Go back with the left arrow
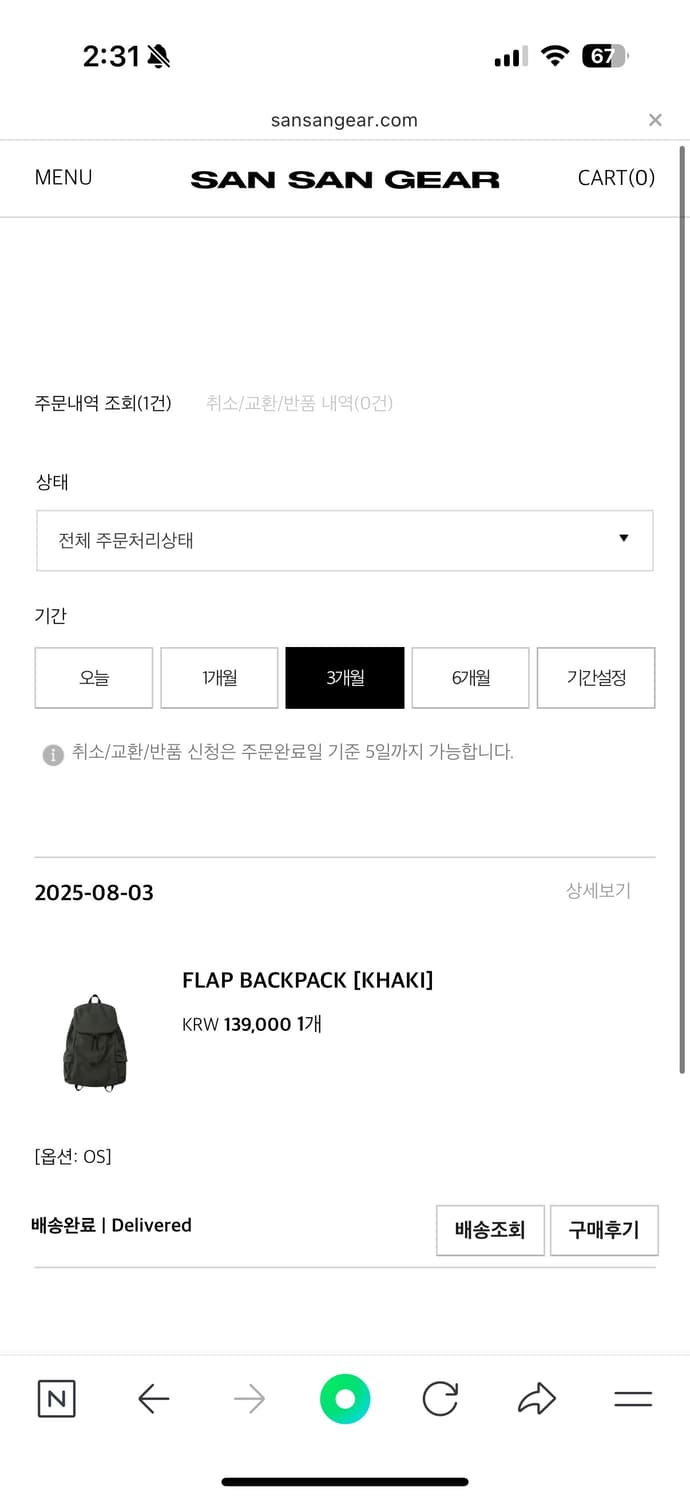 click(x=153, y=1399)
